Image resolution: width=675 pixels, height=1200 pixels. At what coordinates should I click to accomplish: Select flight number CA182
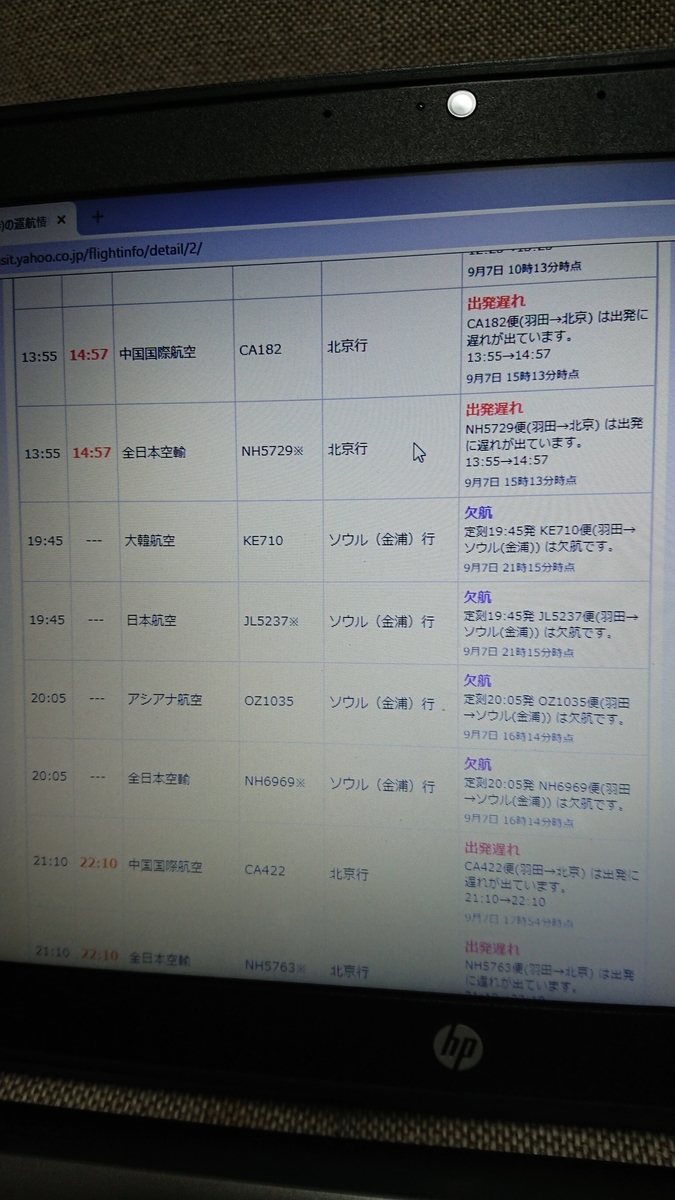(260, 350)
